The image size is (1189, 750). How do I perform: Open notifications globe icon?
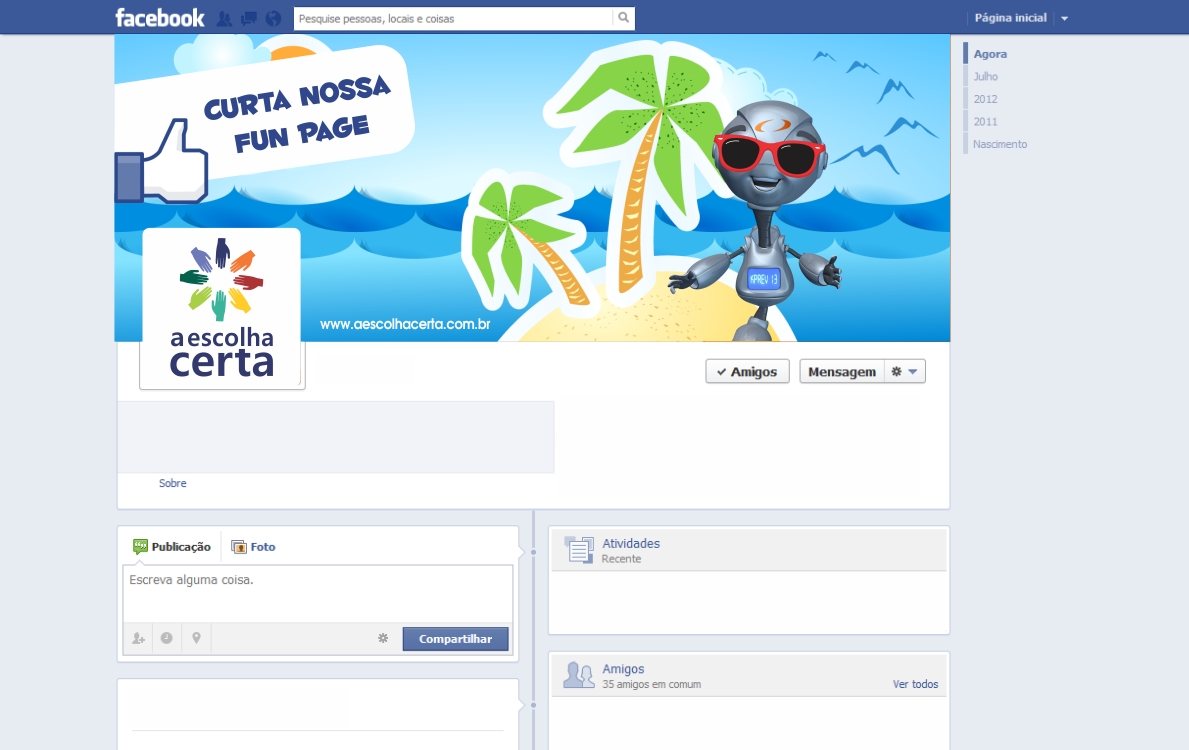[x=273, y=19]
